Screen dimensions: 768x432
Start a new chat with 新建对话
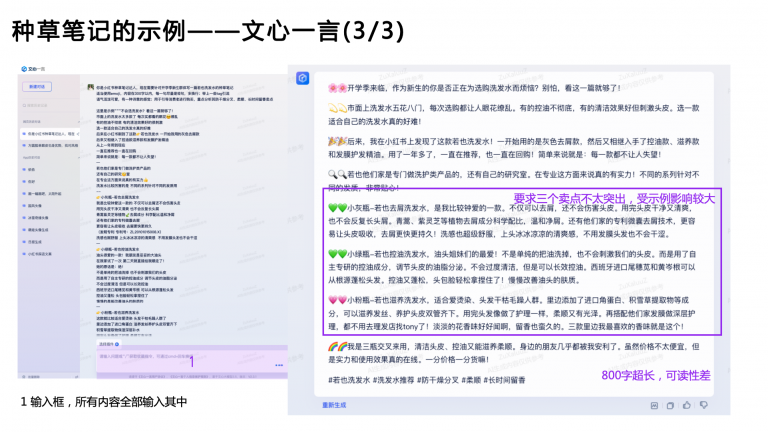[37, 87]
